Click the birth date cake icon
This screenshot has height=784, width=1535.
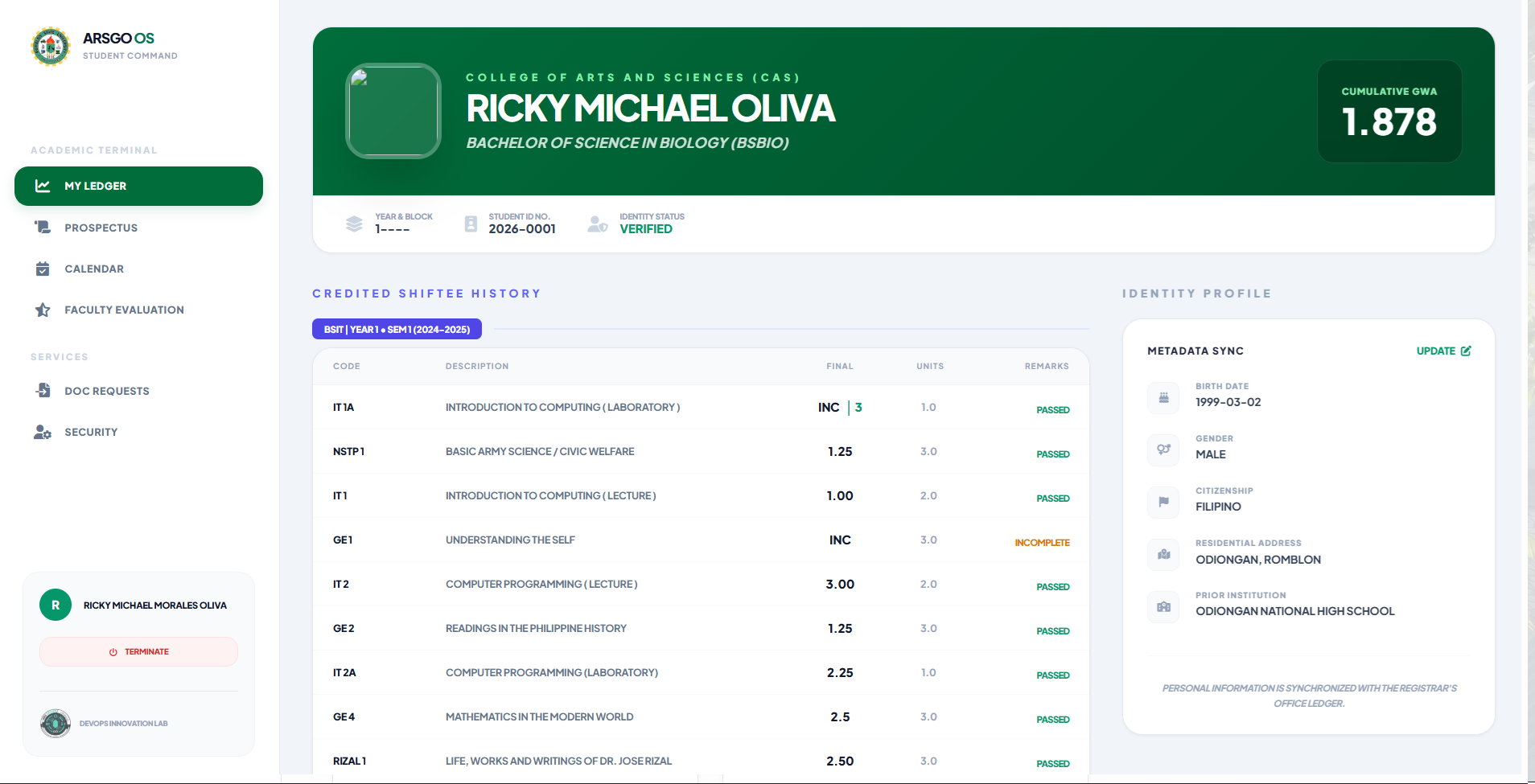[x=1163, y=397]
